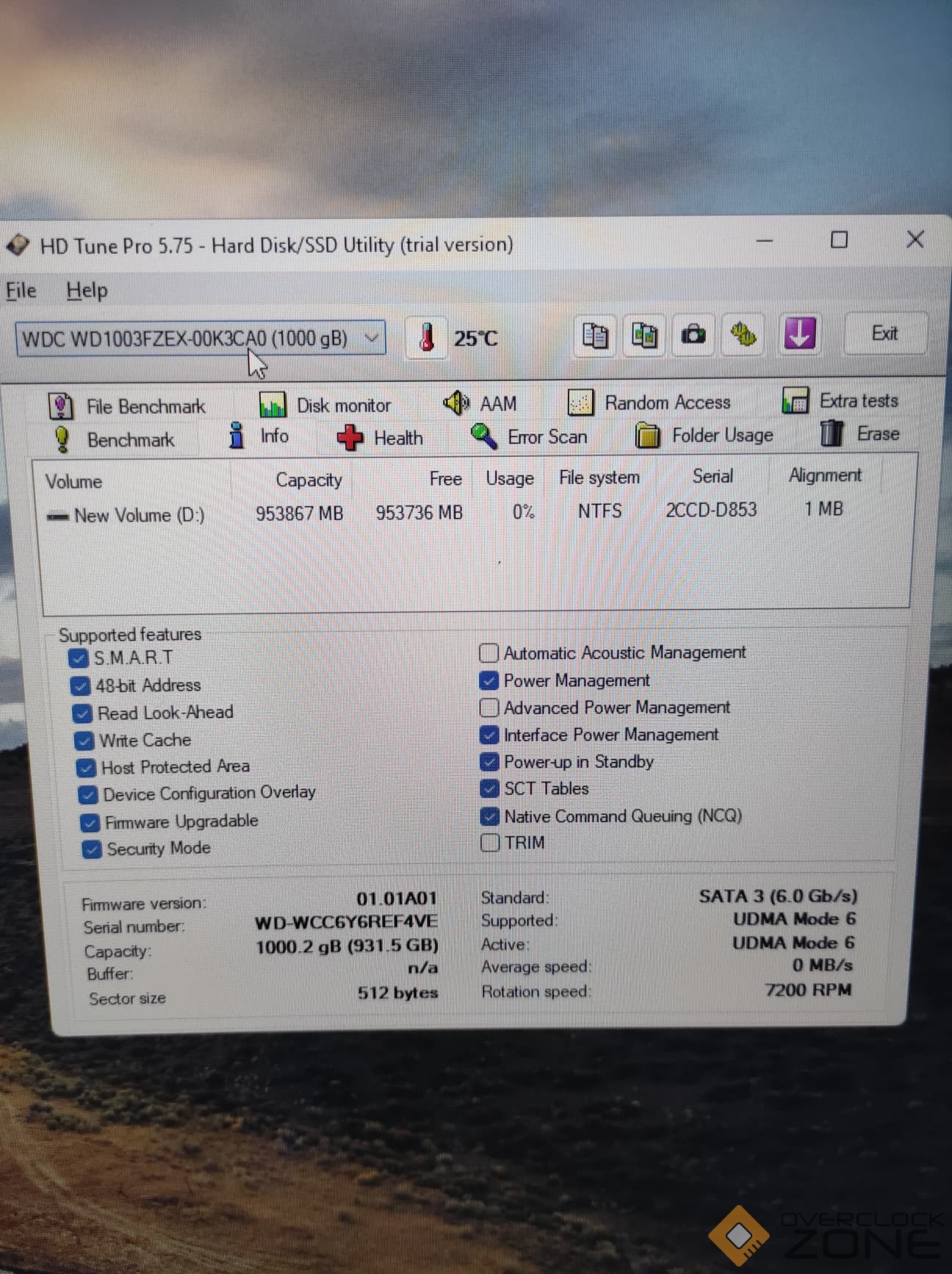Click the Extra tests tab icon

point(796,401)
